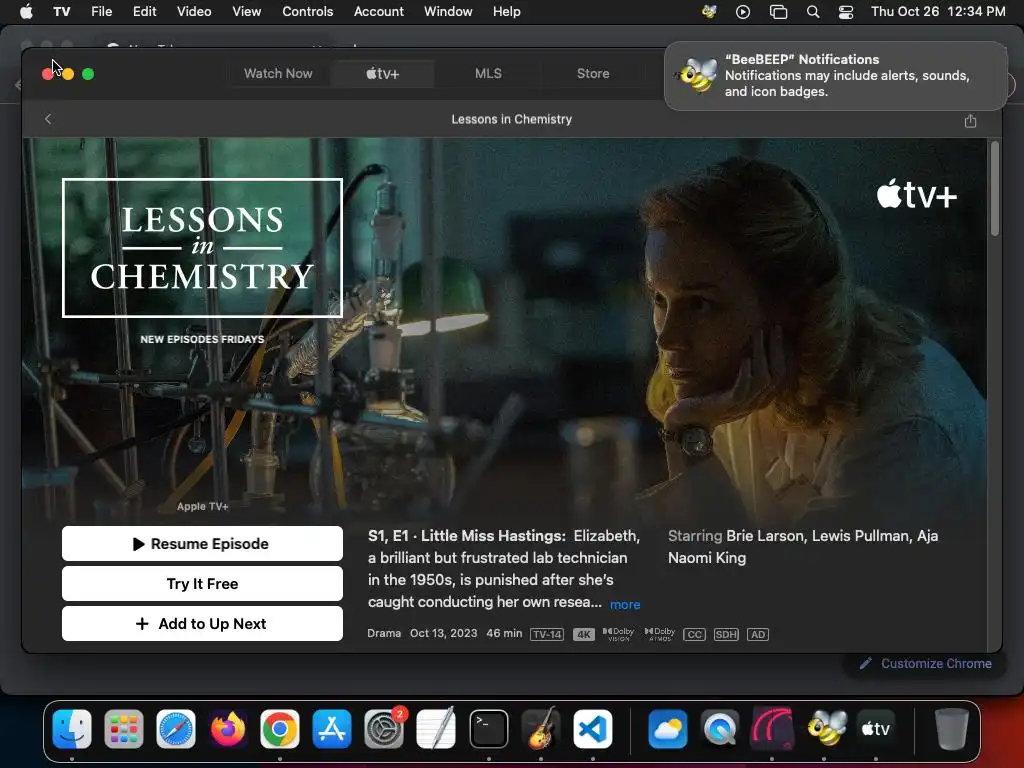Open the Trash in the Dock
Viewport: 1024px width, 768px height.
(x=951, y=729)
